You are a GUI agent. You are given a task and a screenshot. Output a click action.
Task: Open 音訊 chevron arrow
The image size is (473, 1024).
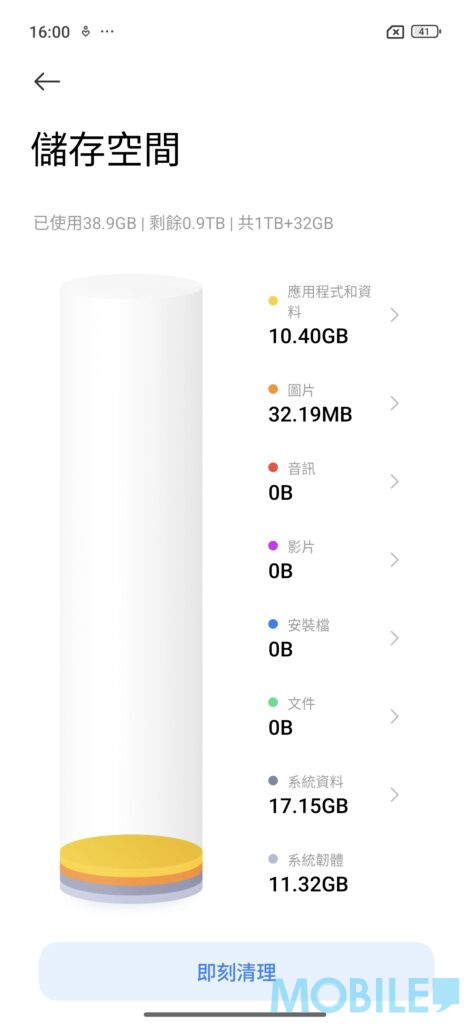point(394,481)
